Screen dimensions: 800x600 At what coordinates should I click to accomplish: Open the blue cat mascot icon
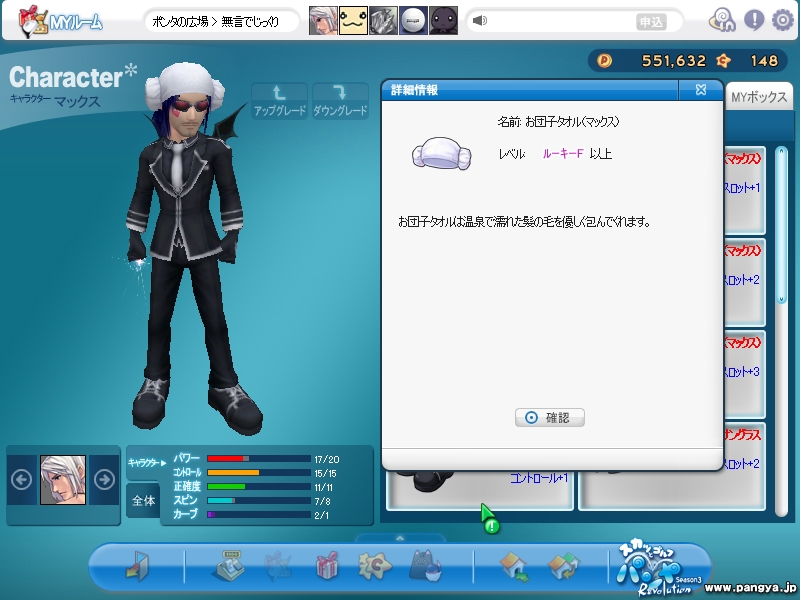pos(426,565)
